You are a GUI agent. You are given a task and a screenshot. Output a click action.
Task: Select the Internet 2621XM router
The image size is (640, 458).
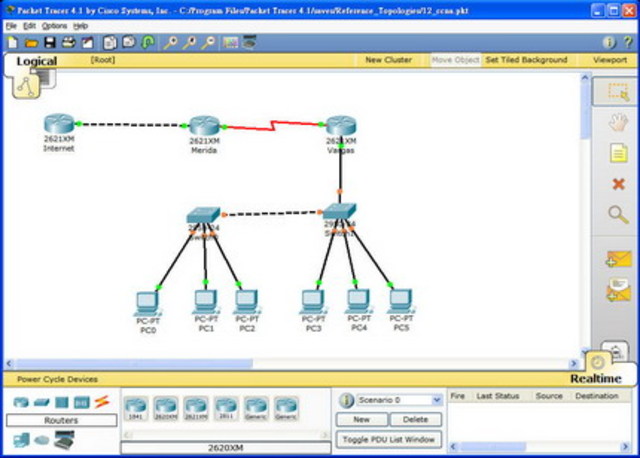pos(59,124)
